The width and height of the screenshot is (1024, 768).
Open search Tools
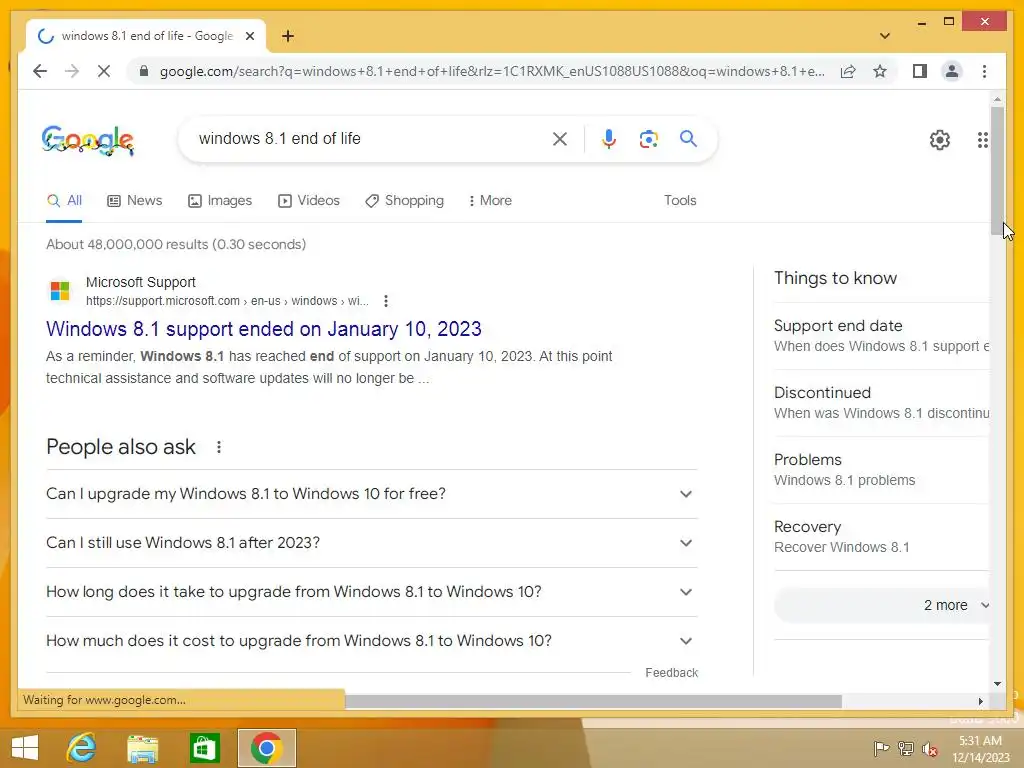coord(680,200)
